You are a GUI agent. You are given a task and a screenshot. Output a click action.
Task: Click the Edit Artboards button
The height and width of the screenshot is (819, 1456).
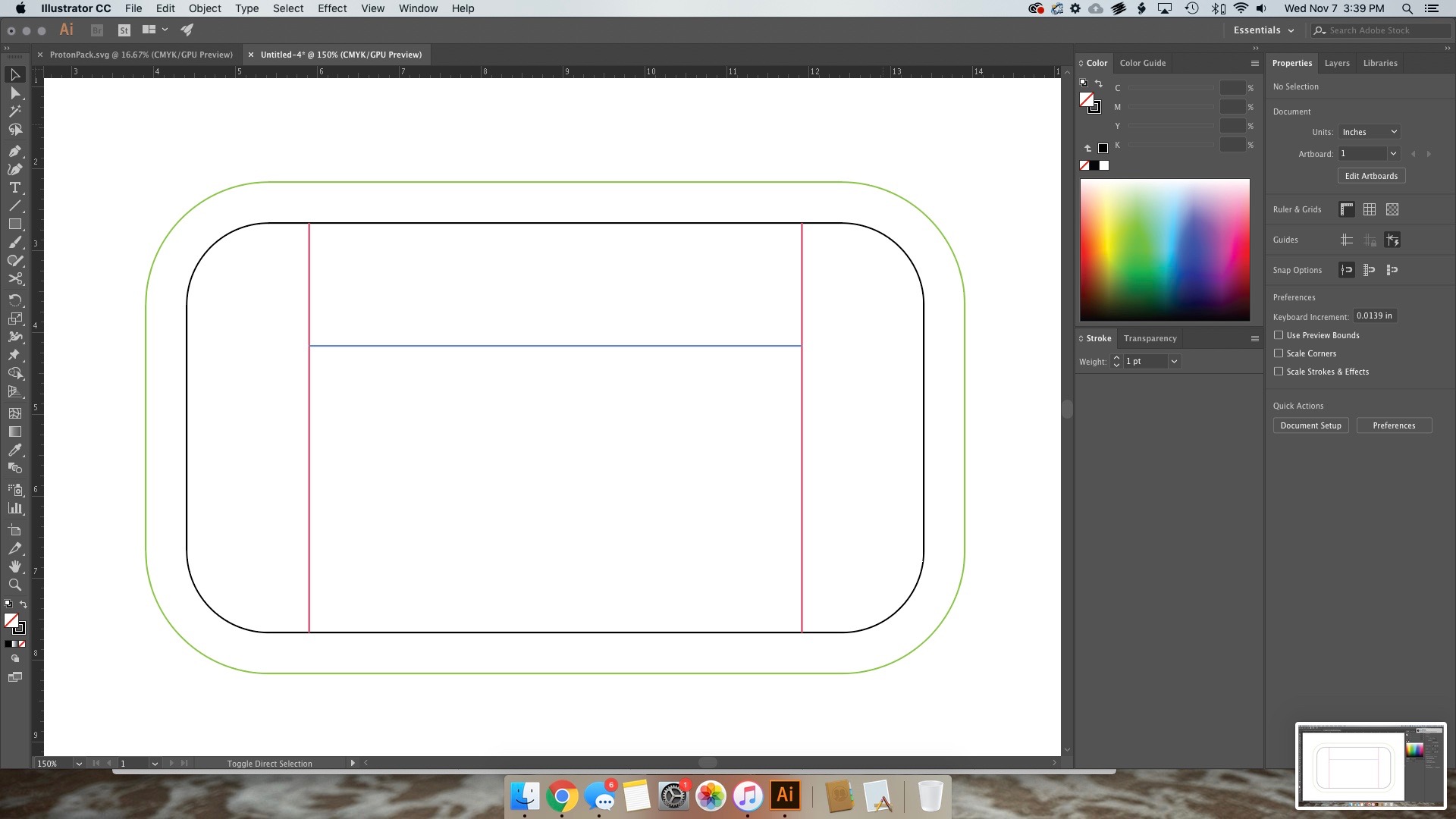(x=1370, y=176)
